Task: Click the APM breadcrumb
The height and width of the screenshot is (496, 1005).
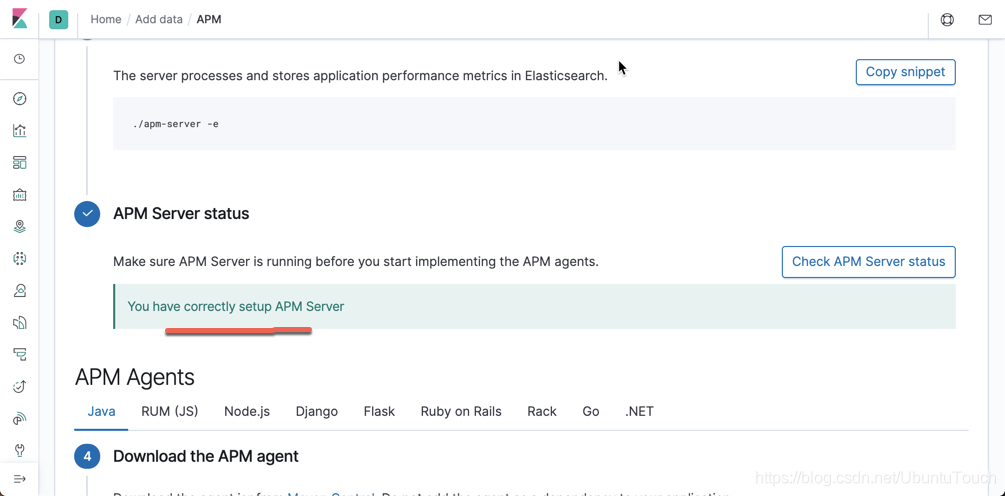Action: coord(209,19)
